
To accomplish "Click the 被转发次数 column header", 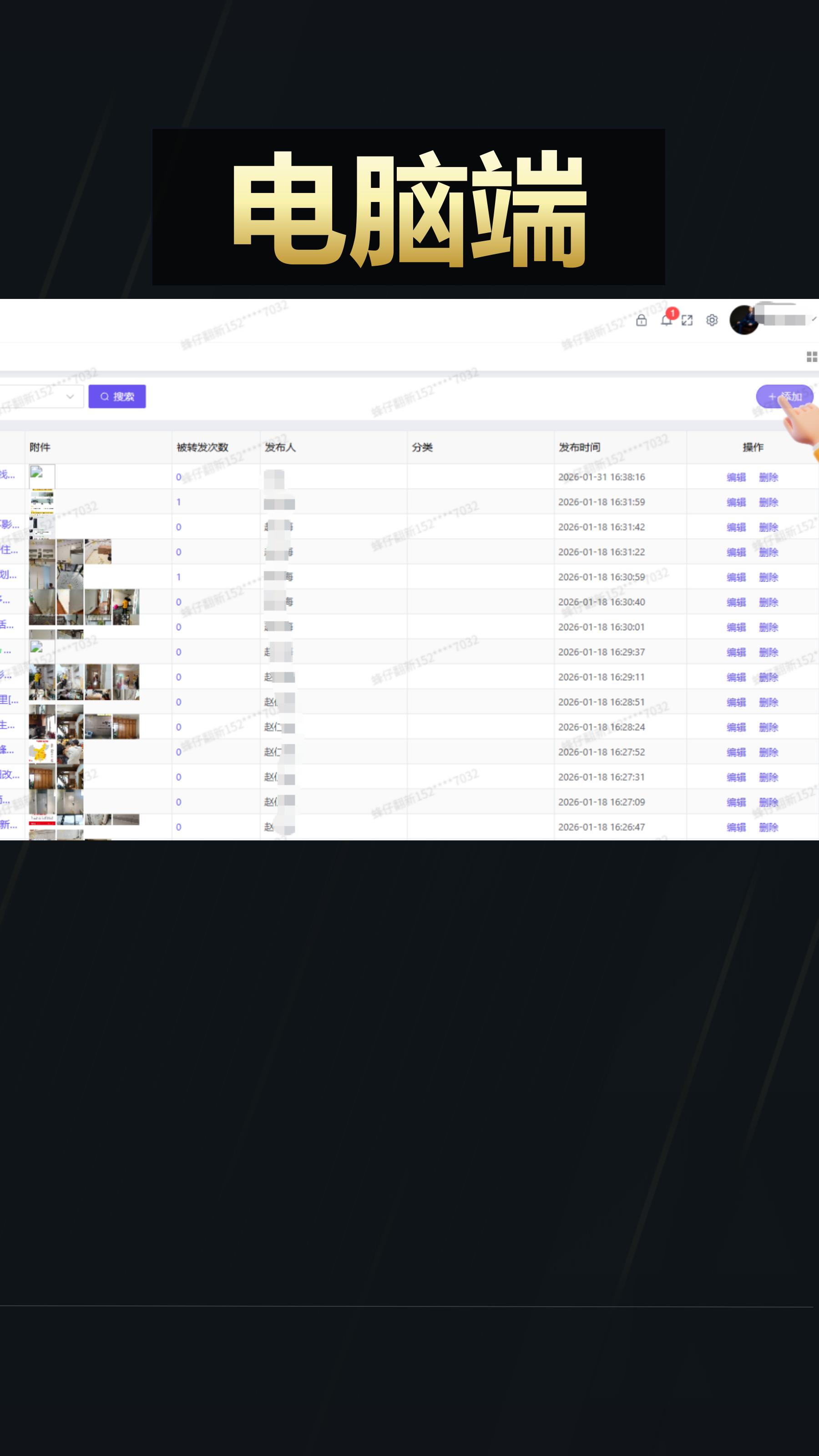I will 202,447.
